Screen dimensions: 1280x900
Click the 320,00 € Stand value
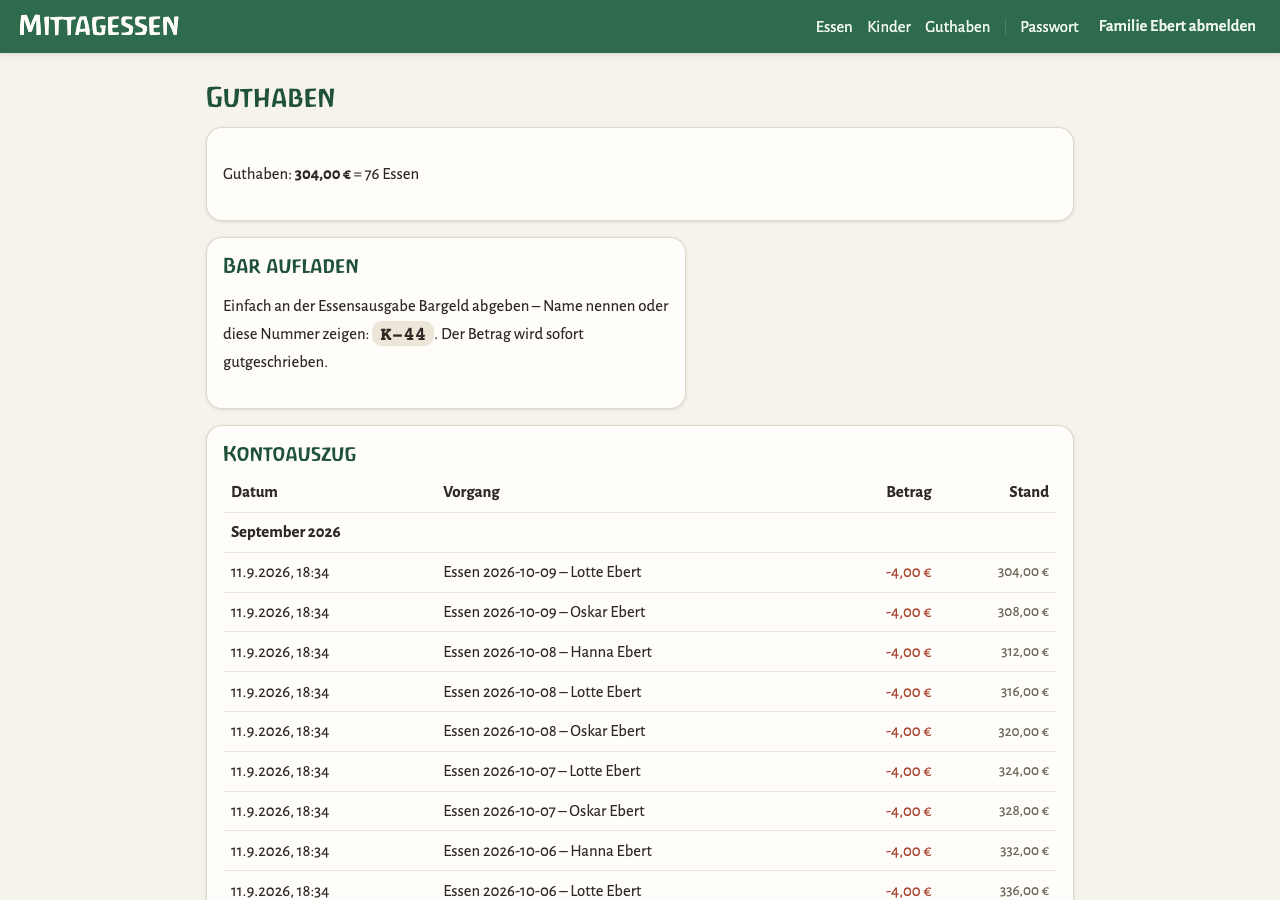pyautogui.click(x=1023, y=732)
